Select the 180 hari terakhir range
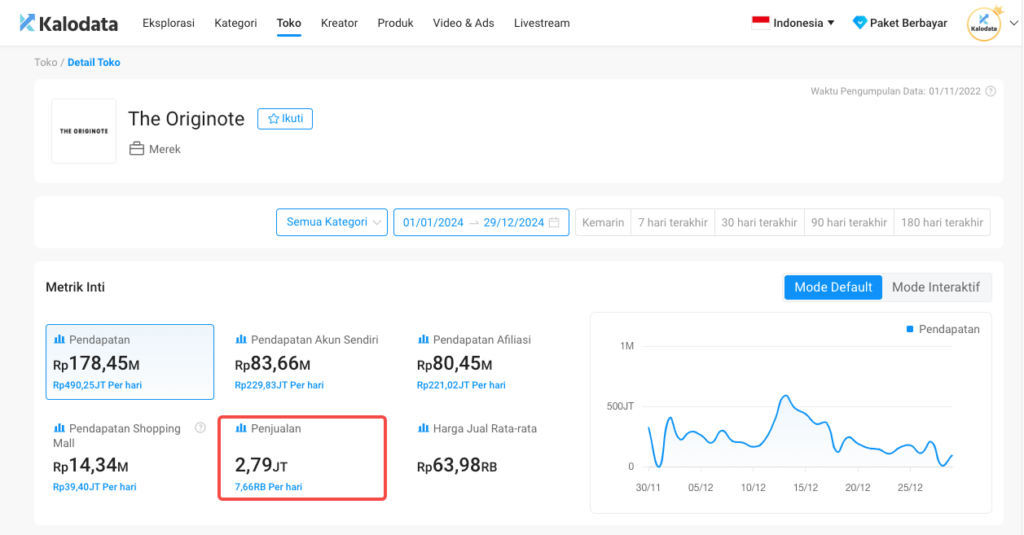This screenshot has width=1024, height=535. click(x=942, y=223)
